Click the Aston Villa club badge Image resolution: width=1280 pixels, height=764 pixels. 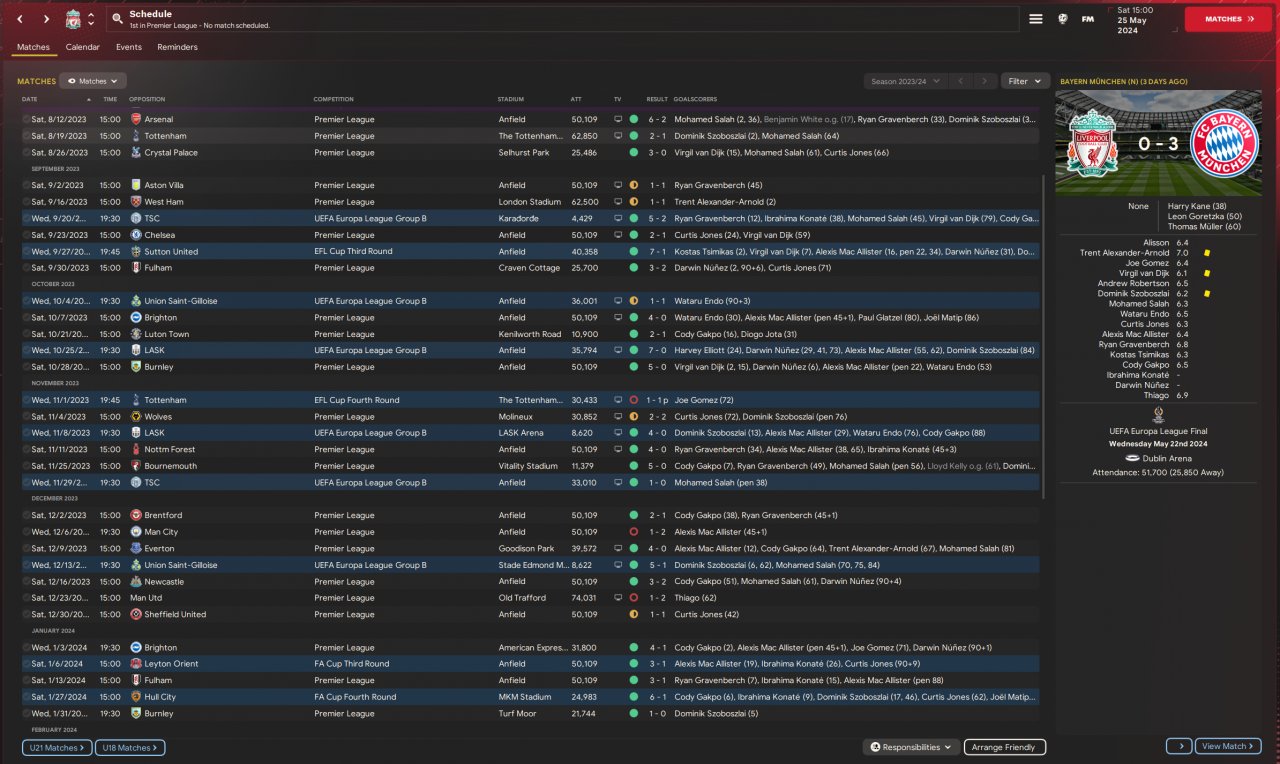pos(136,185)
